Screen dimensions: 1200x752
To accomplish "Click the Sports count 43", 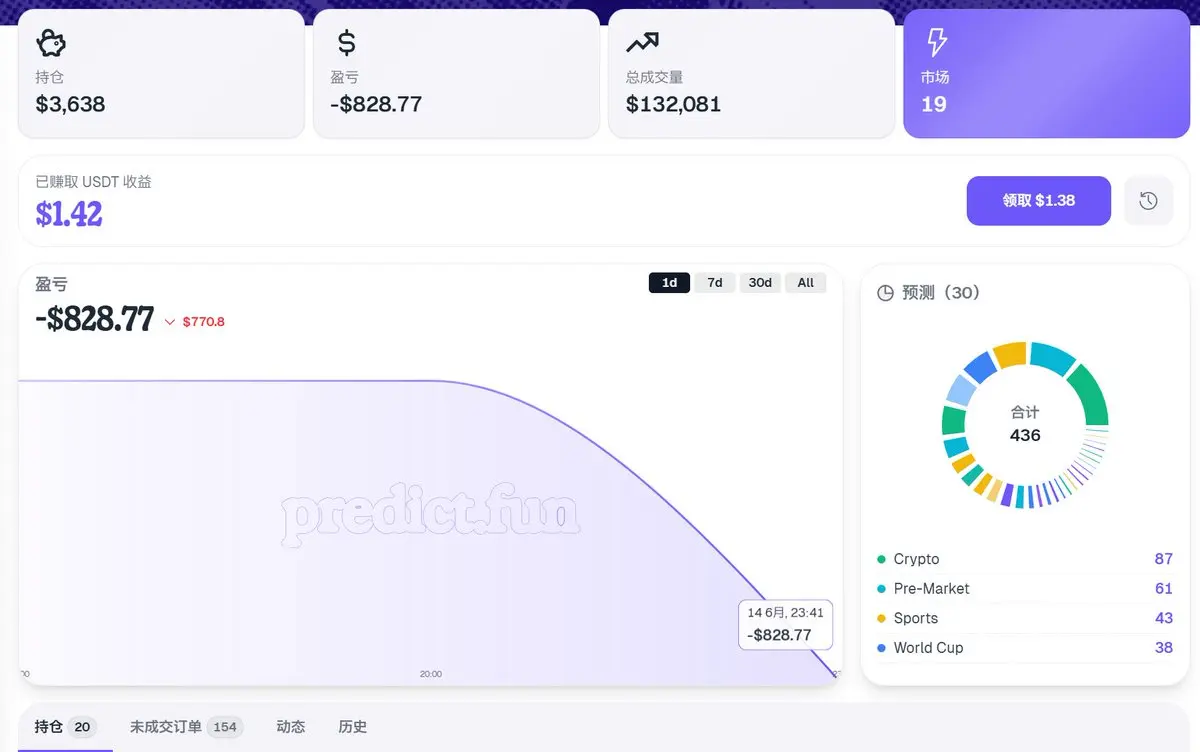I will (x=1163, y=618).
